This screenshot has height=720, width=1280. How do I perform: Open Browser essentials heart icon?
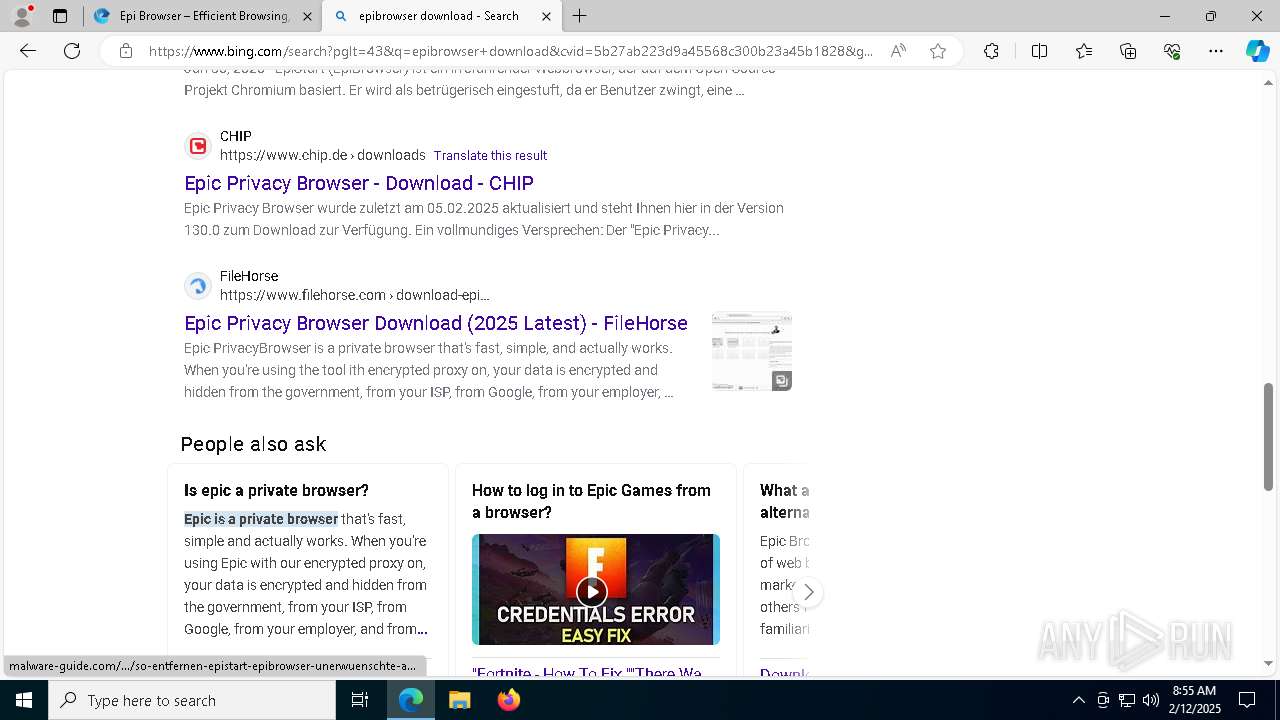click(x=1172, y=51)
